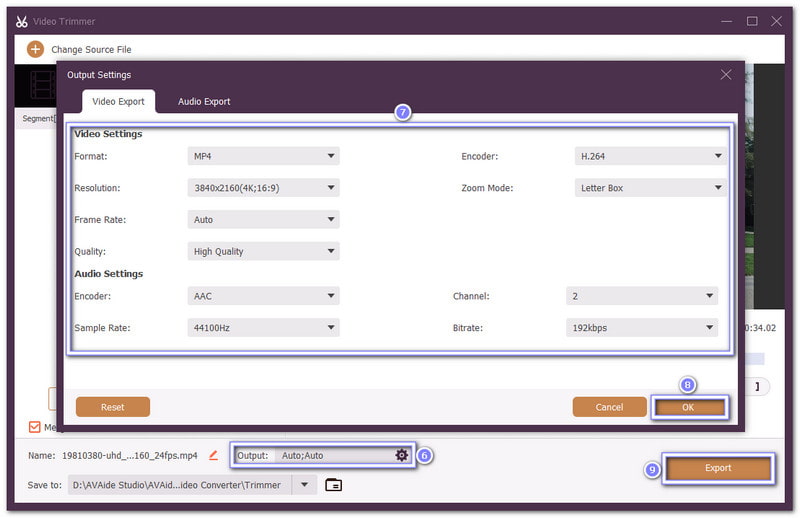Toggle the Merge checkbox
Screen dimensions: 800x518
pos(35,427)
